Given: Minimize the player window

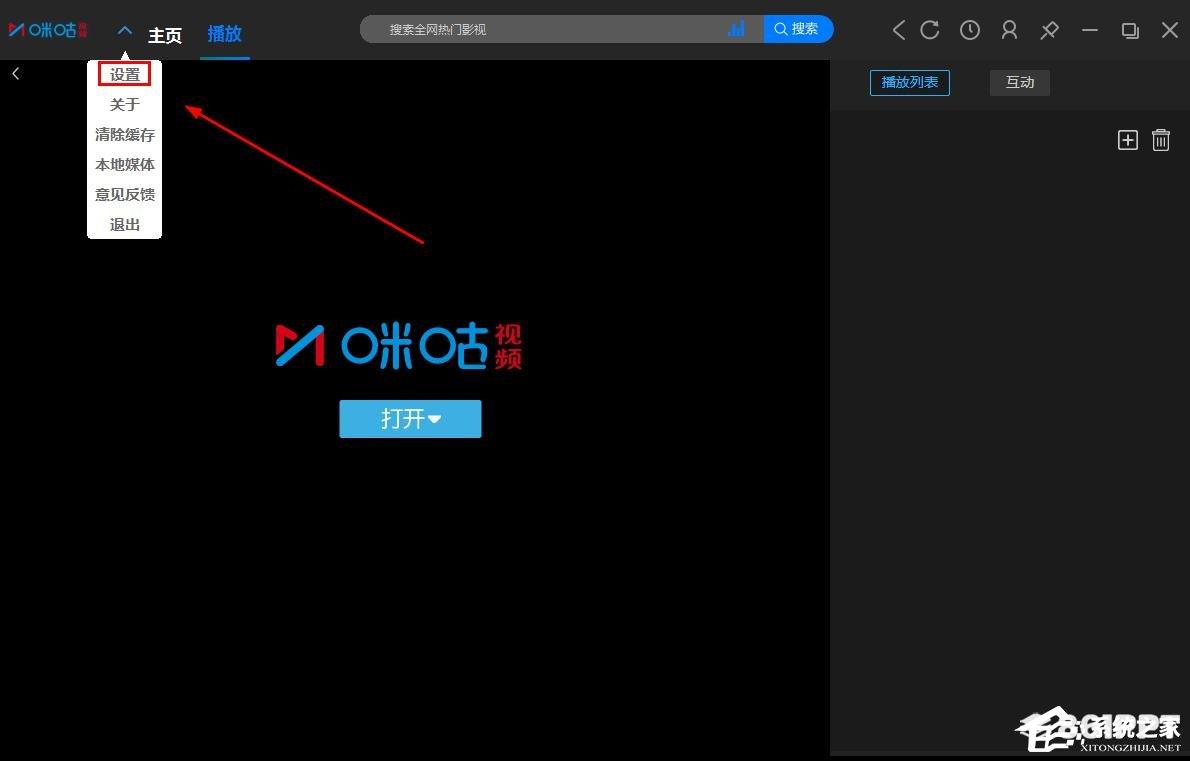Looking at the screenshot, I should (x=1090, y=30).
